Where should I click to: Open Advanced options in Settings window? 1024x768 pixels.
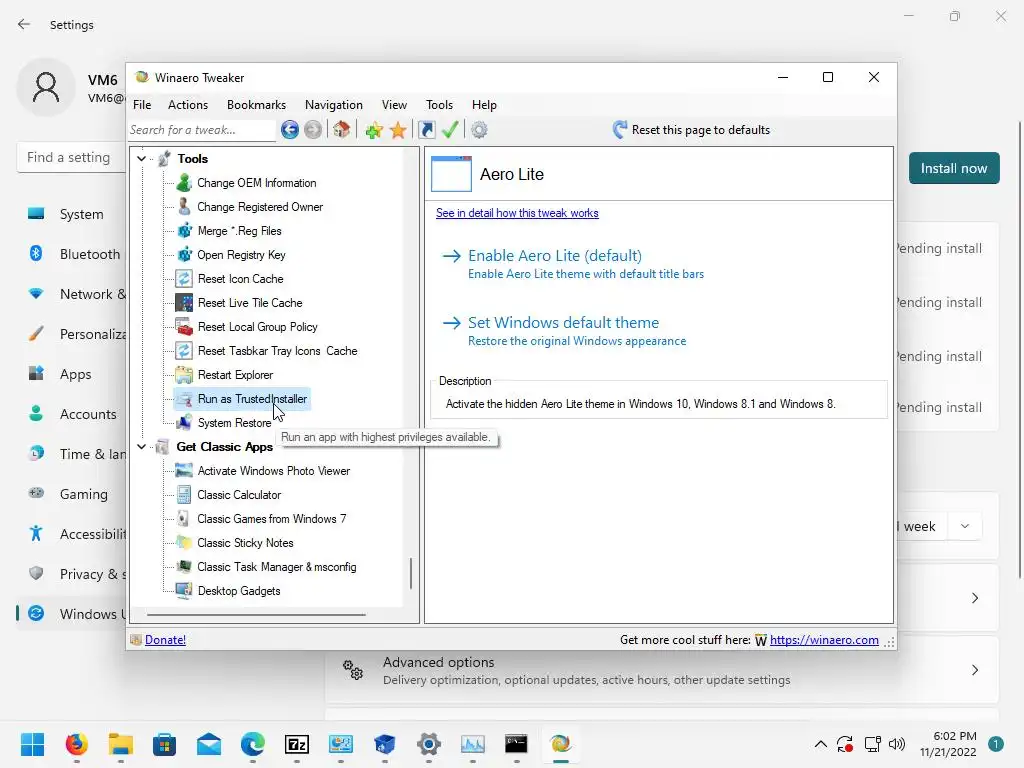coord(662,671)
